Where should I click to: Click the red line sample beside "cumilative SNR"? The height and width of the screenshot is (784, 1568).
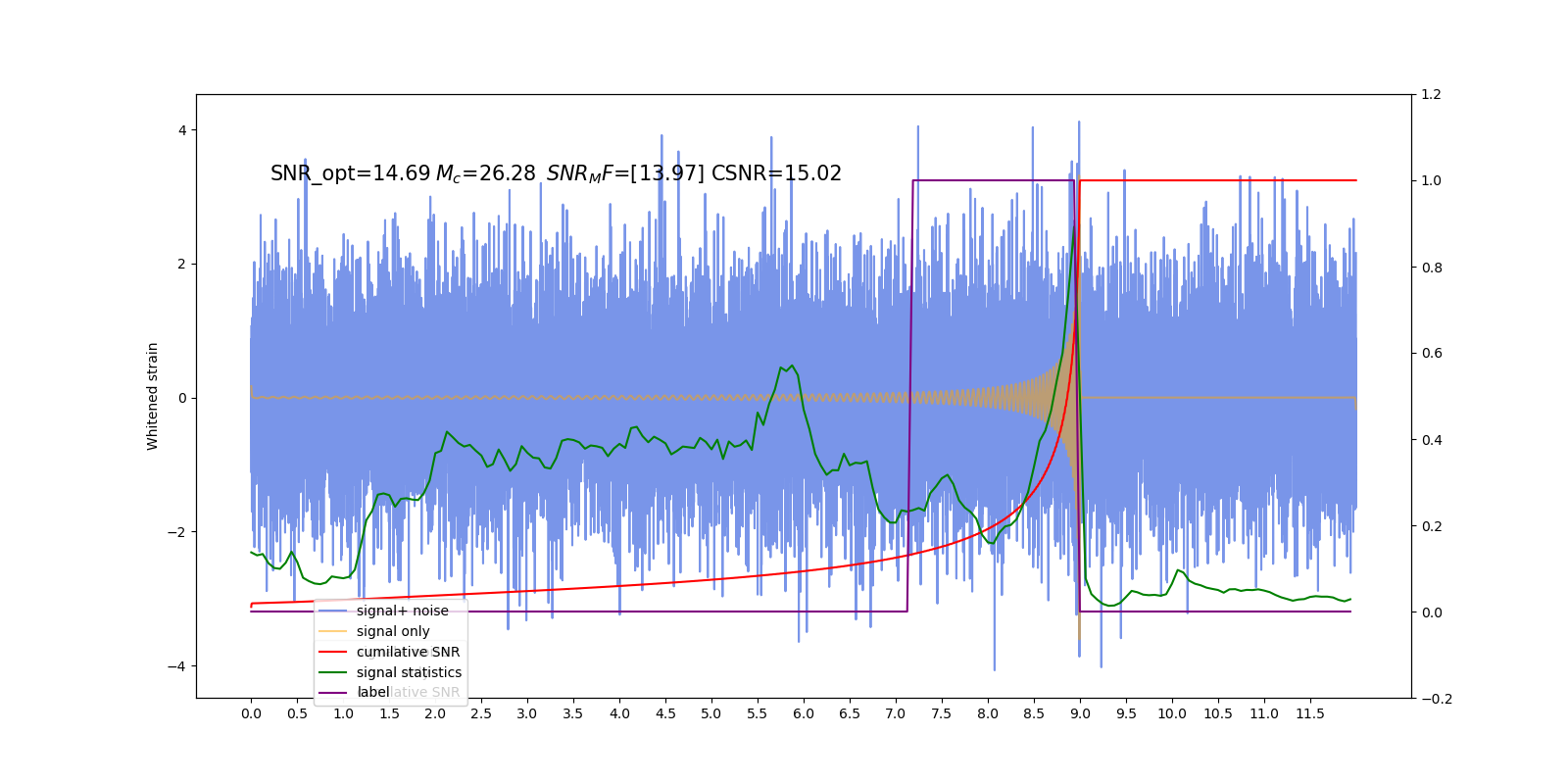pos(333,652)
